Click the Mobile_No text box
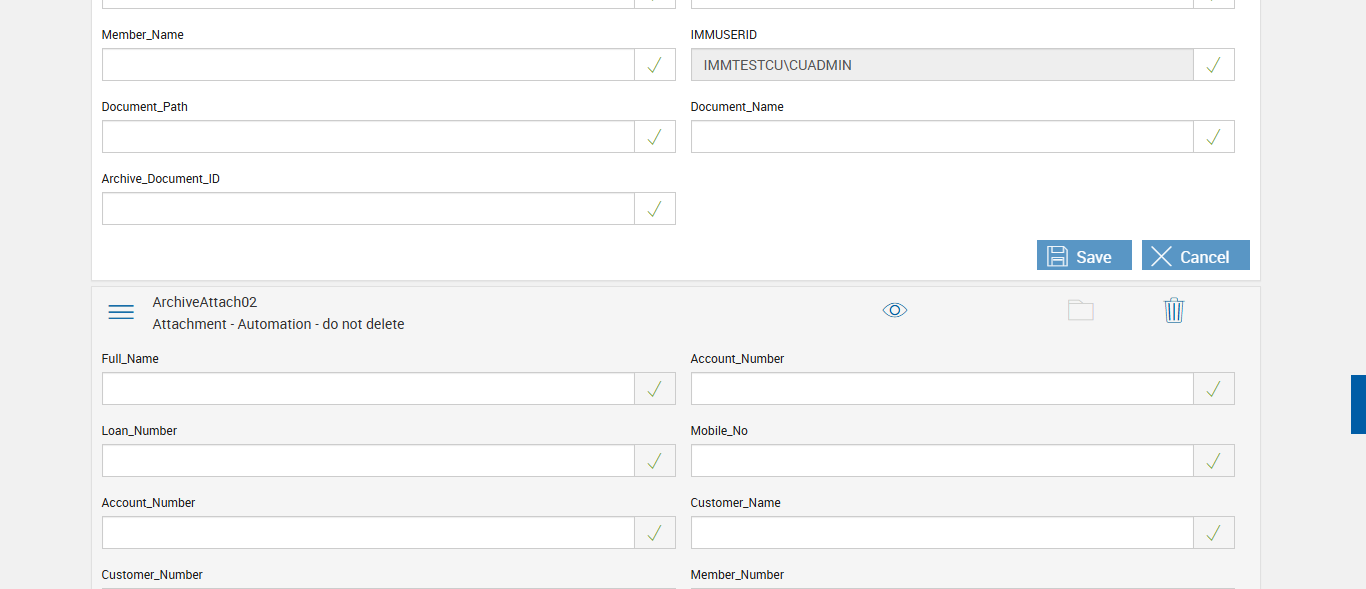The width and height of the screenshot is (1366, 589). 941,461
